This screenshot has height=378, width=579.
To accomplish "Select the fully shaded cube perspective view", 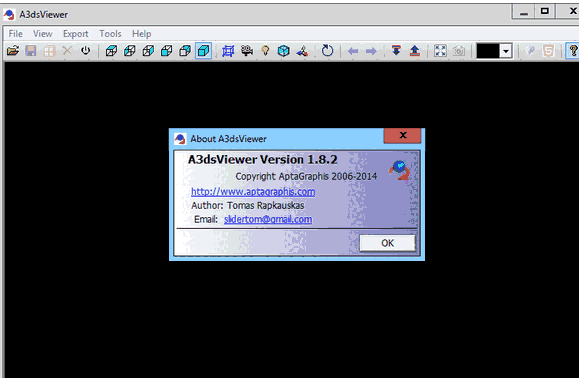I will click(203, 51).
